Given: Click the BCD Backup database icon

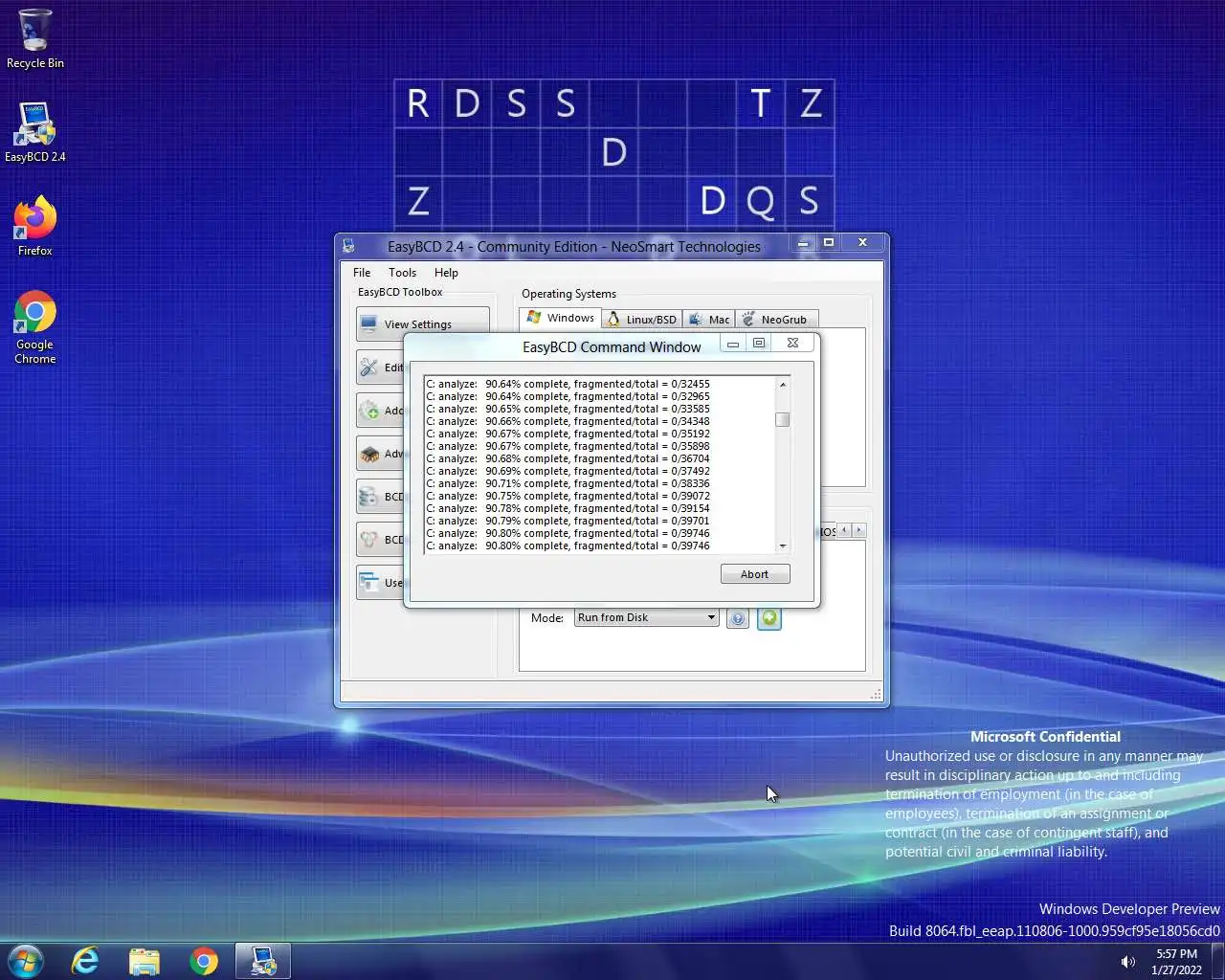Looking at the screenshot, I should [369, 497].
